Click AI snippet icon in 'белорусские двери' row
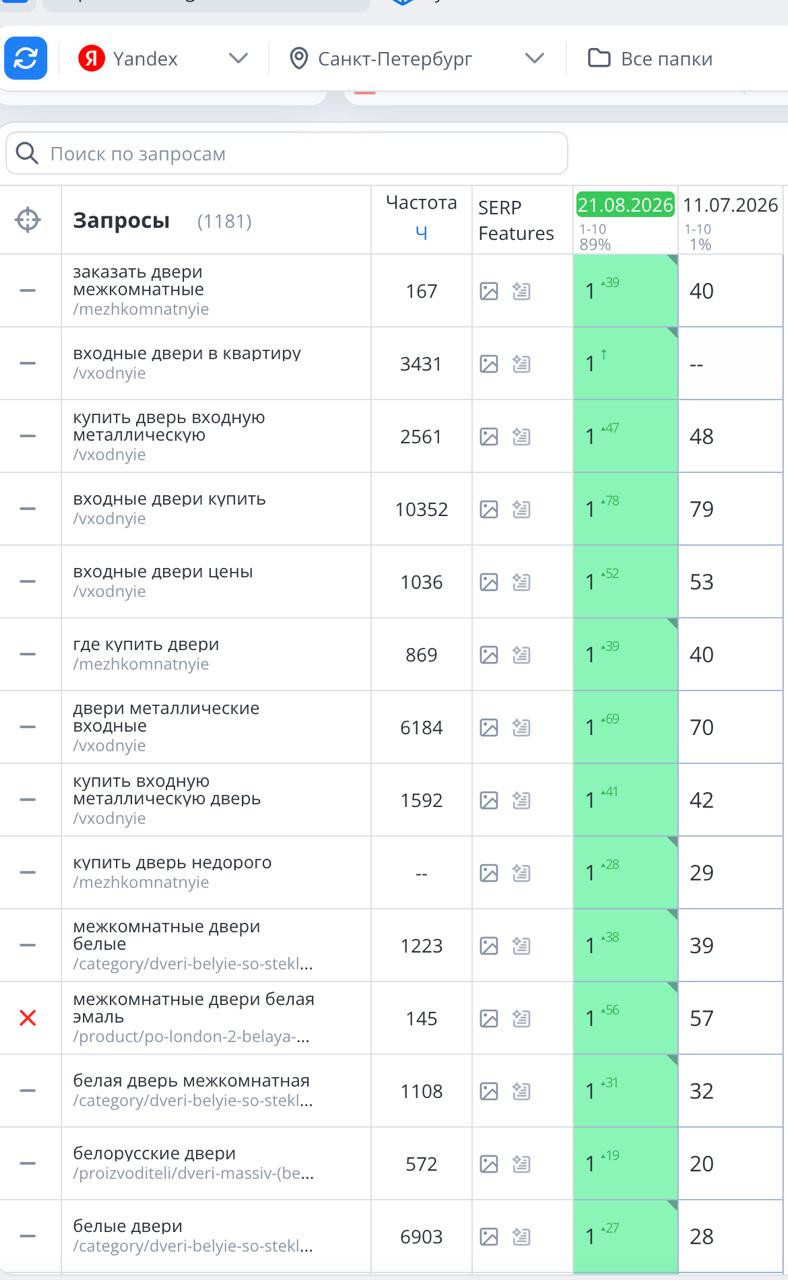788x1280 pixels. point(521,1164)
